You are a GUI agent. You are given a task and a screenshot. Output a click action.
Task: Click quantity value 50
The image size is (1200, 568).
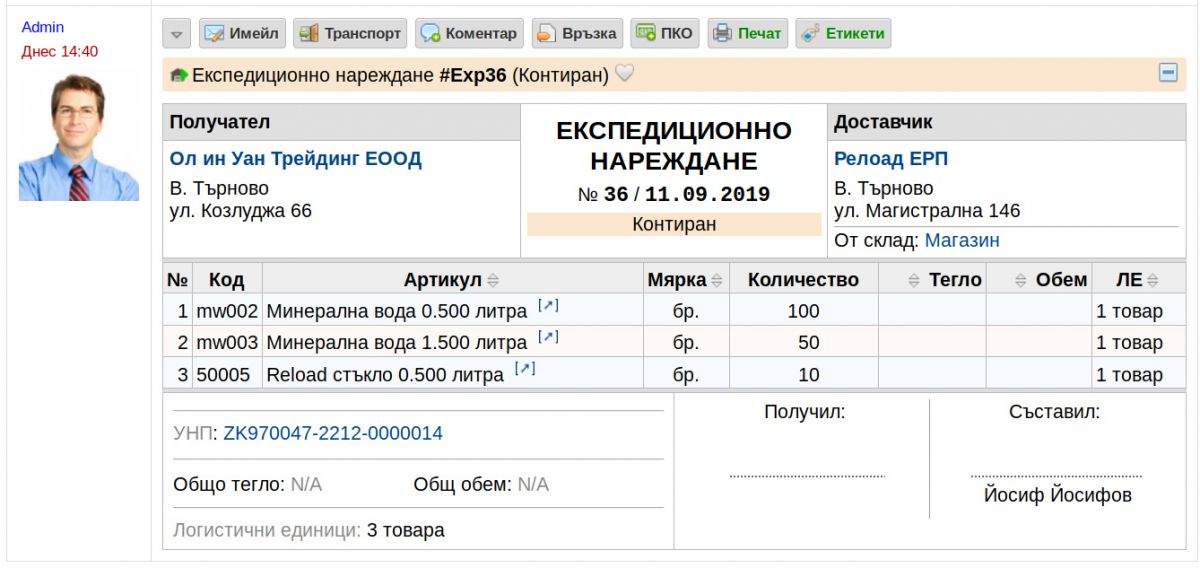[x=809, y=343]
